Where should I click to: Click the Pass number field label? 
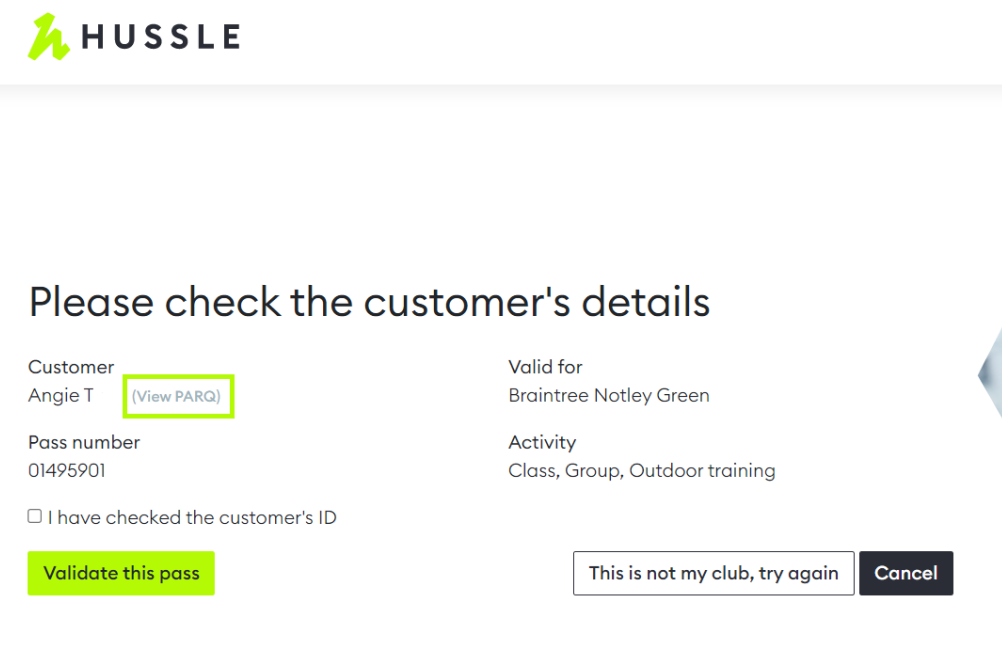(84, 442)
